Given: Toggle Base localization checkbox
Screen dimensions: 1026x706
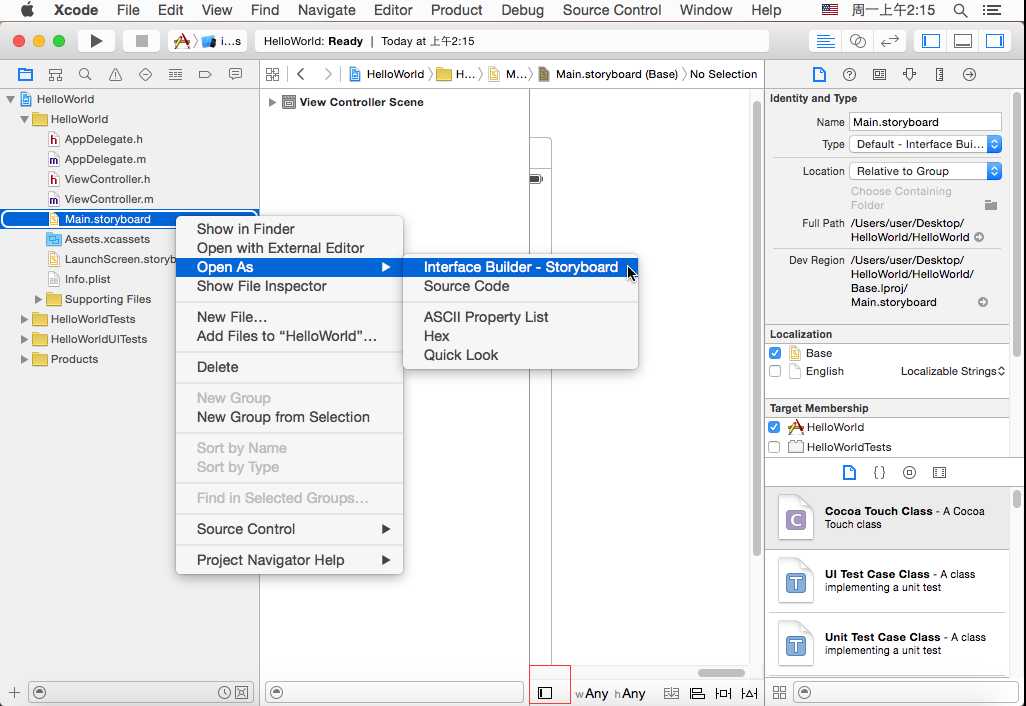Looking at the screenshot, I should click(x=775, y=353).
